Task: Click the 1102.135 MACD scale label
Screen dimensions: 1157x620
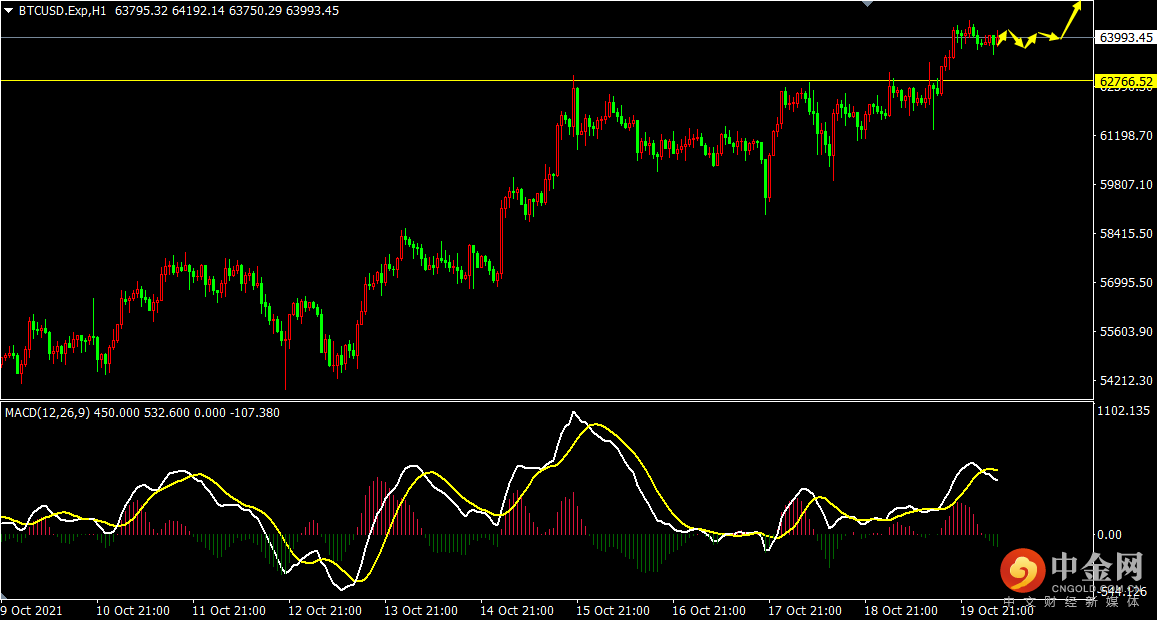Action: 1125,410
